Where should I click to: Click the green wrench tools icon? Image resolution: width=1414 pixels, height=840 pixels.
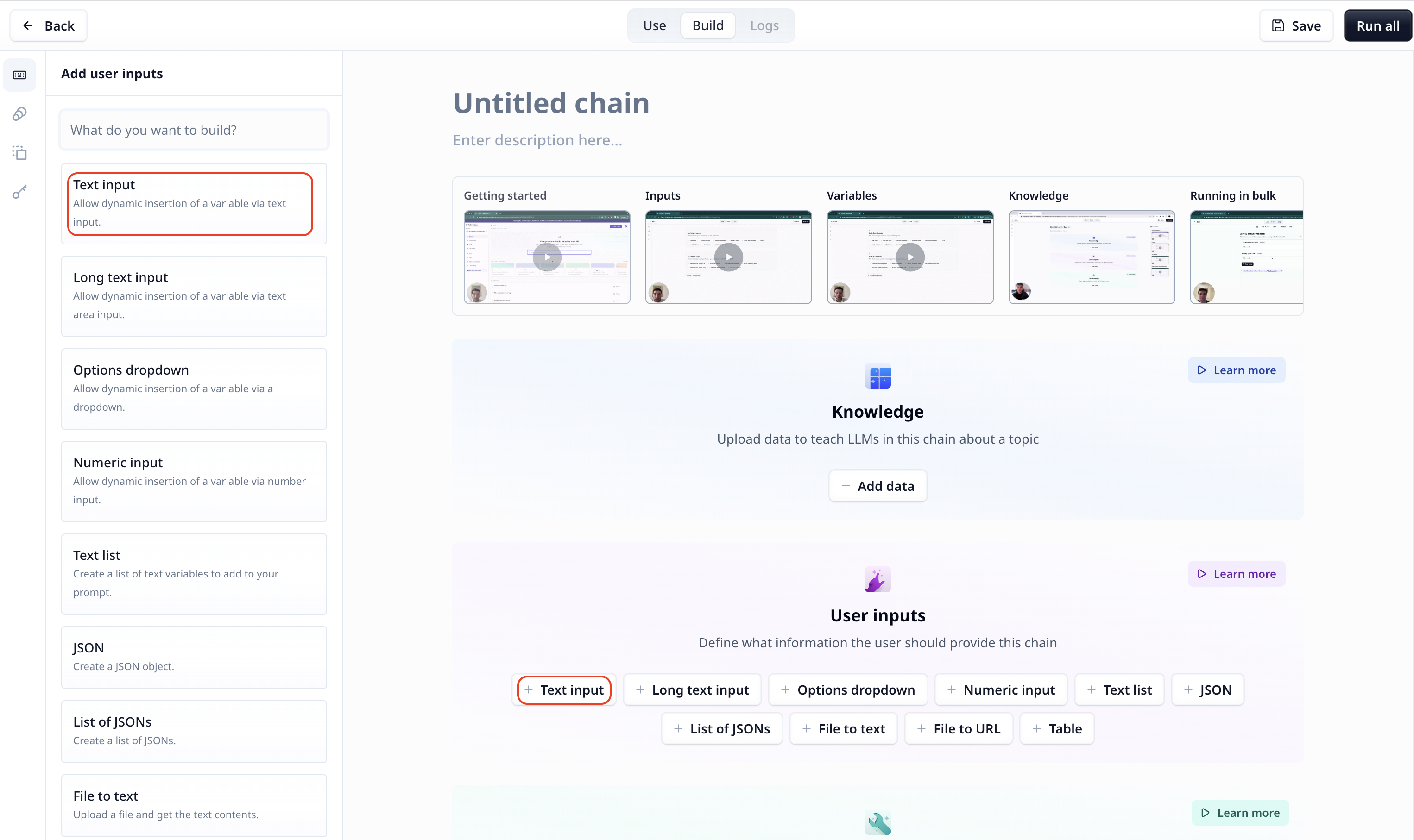tap(878, 823)
